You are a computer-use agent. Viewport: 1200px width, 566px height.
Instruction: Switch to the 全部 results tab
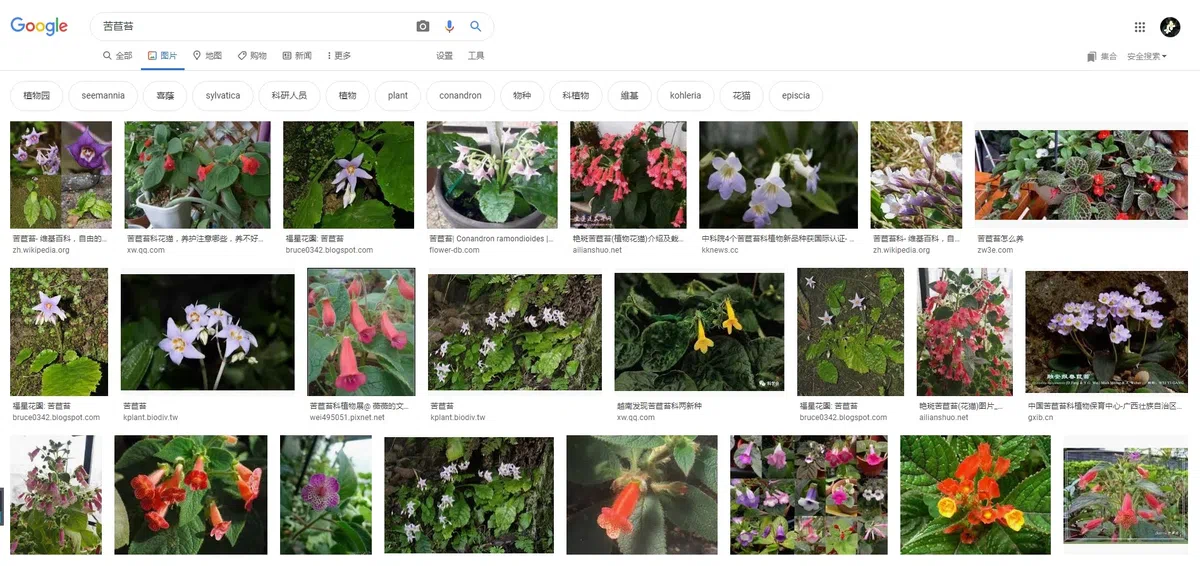(x=117, y=56)
